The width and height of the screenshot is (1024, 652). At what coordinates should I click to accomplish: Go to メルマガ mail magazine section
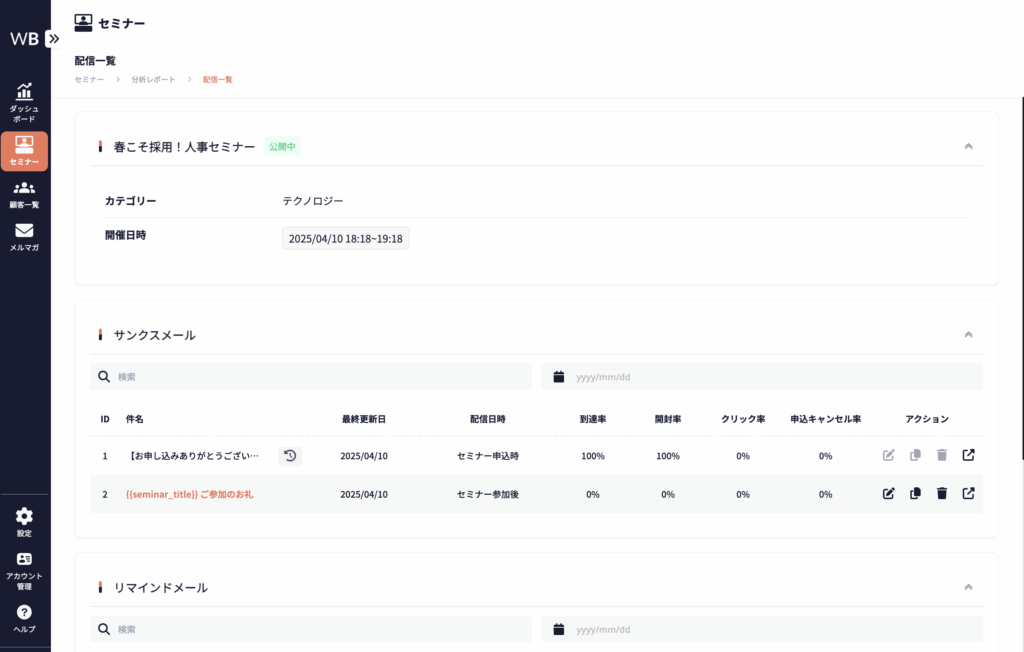pyautogui.click(x=24, y=237)
